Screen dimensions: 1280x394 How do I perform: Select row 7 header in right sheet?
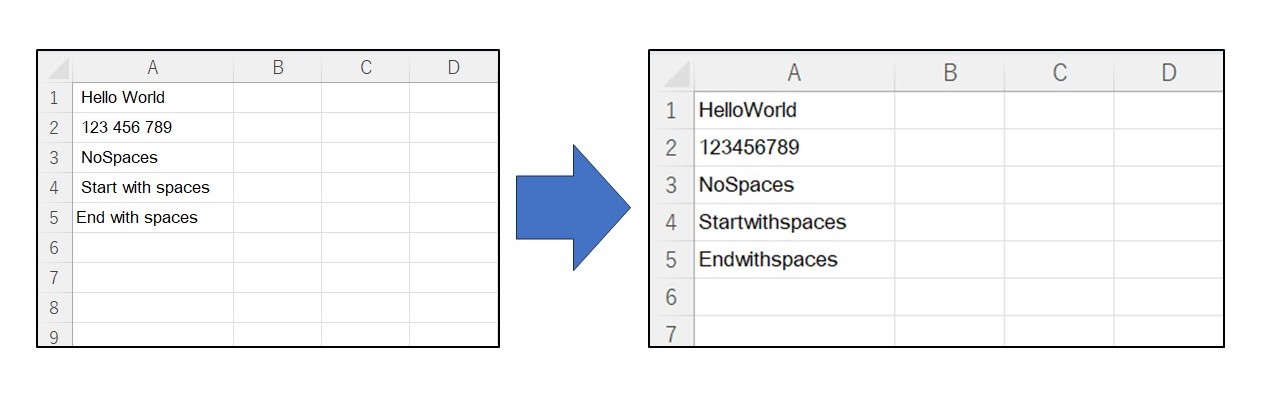tap(672, 331)
